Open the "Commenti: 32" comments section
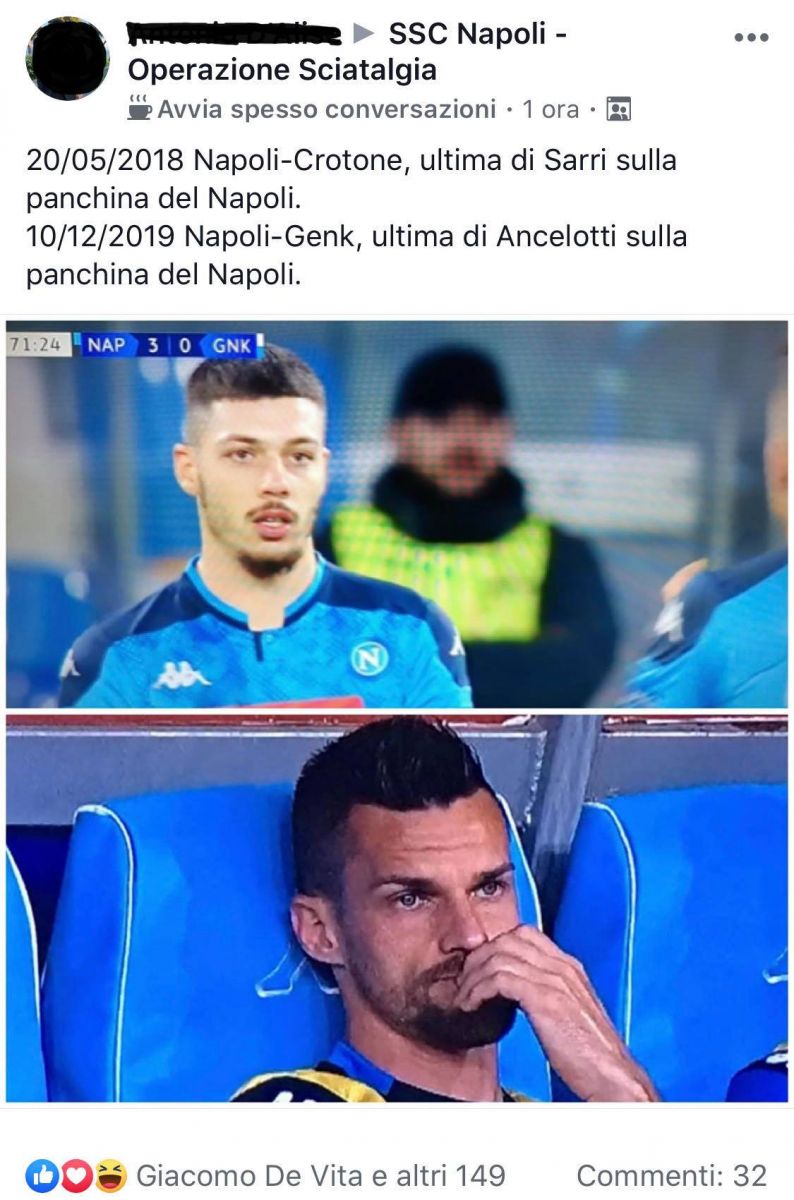The image size is (794, 1200). tap(672, 1175)
